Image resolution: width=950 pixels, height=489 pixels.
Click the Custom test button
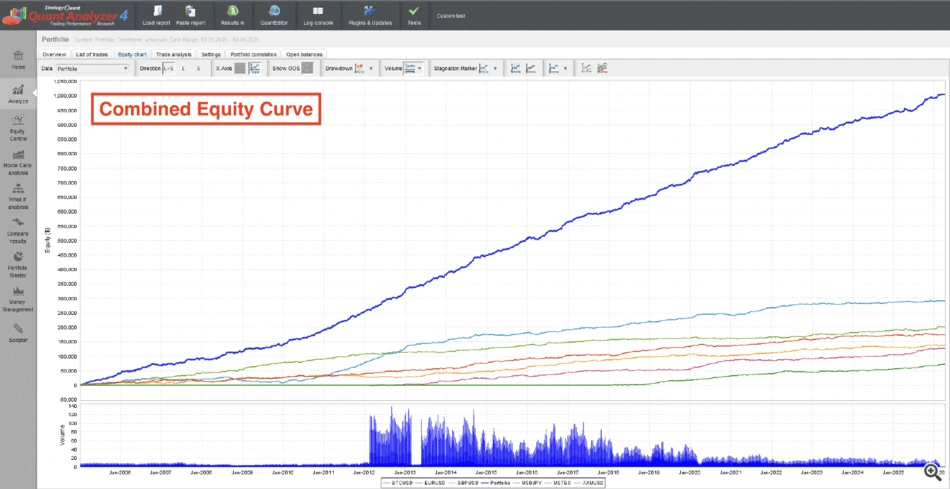tap(451, 16)
